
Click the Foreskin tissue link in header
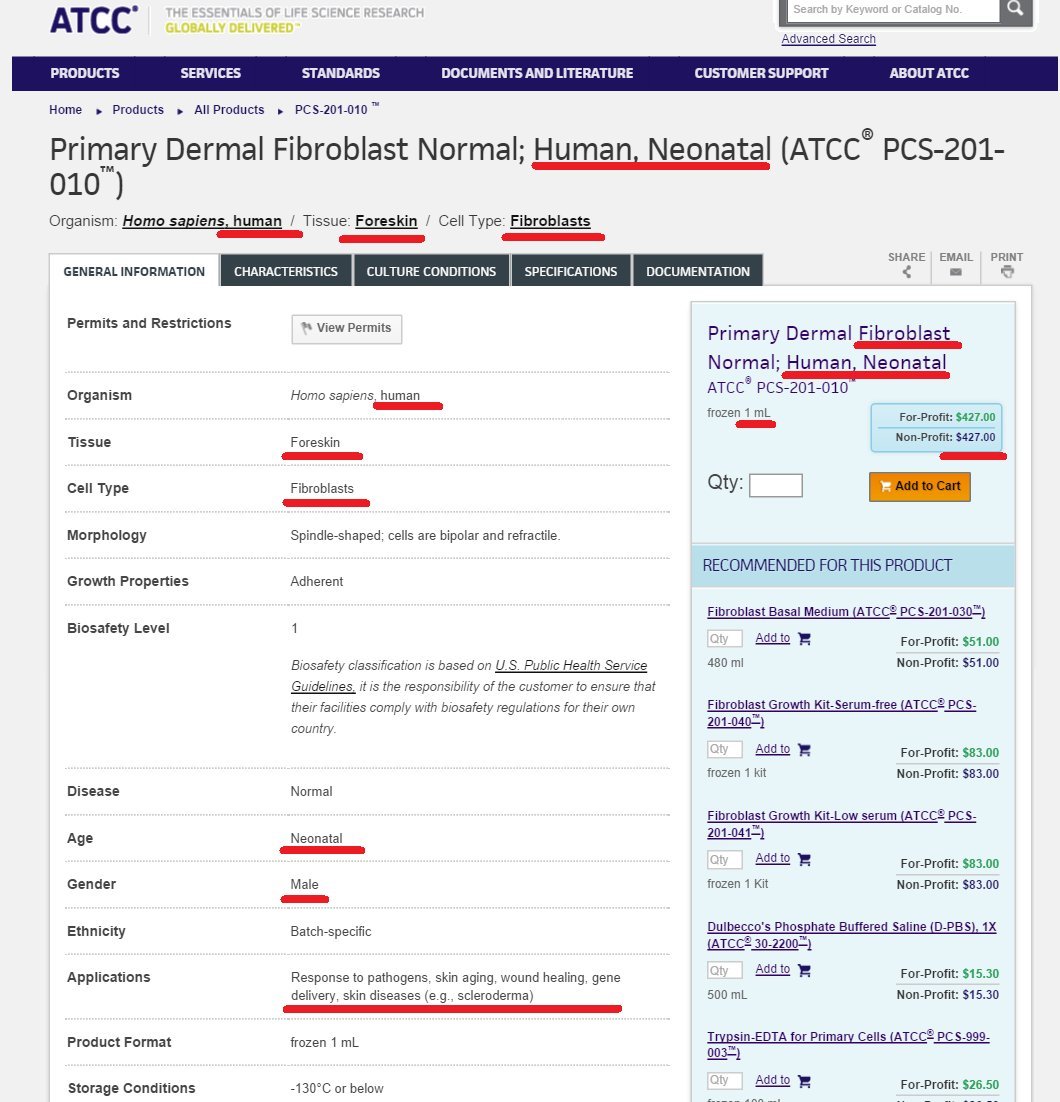(x=386, y=221)
